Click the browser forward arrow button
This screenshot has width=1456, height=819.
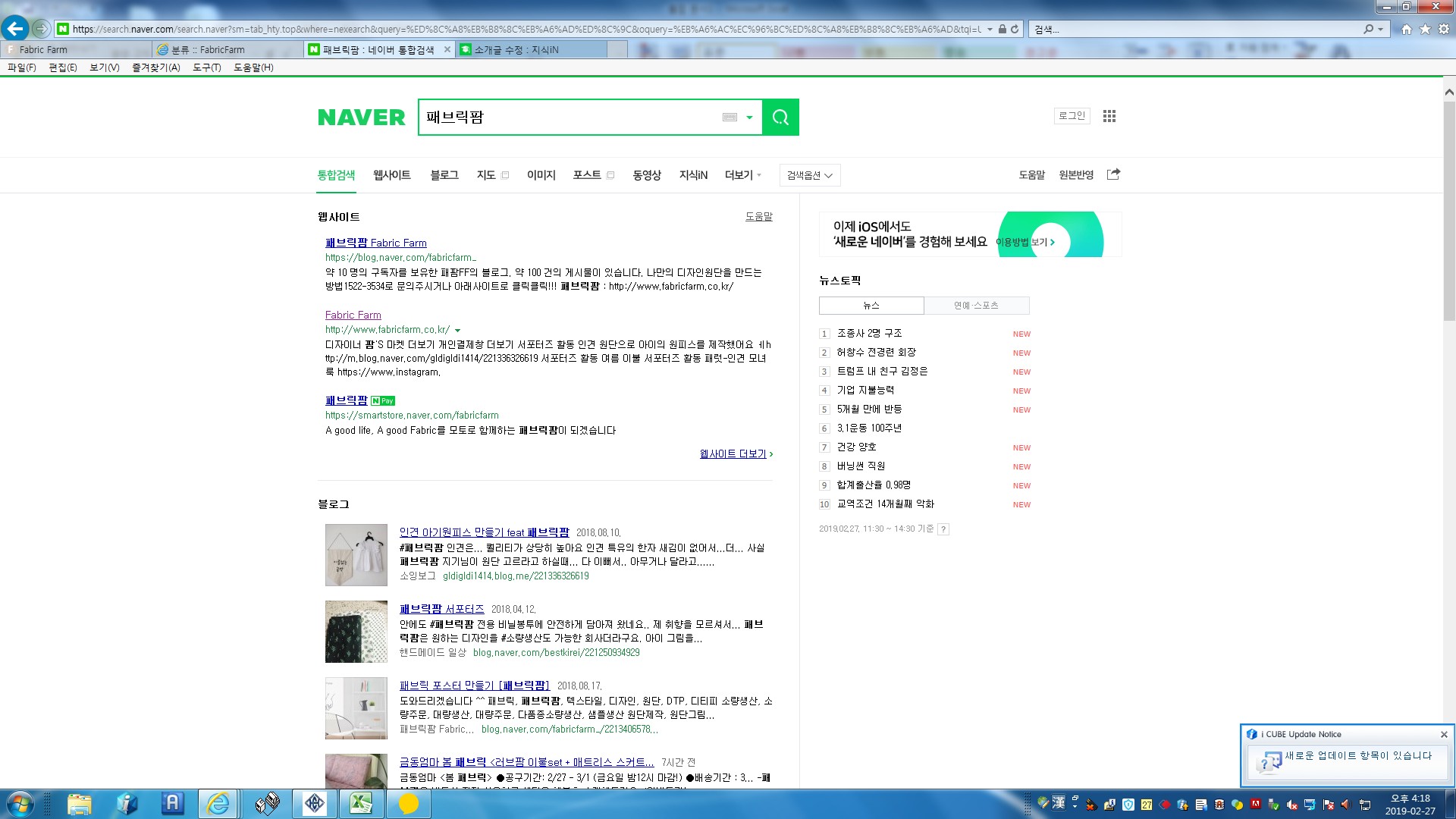41,29
